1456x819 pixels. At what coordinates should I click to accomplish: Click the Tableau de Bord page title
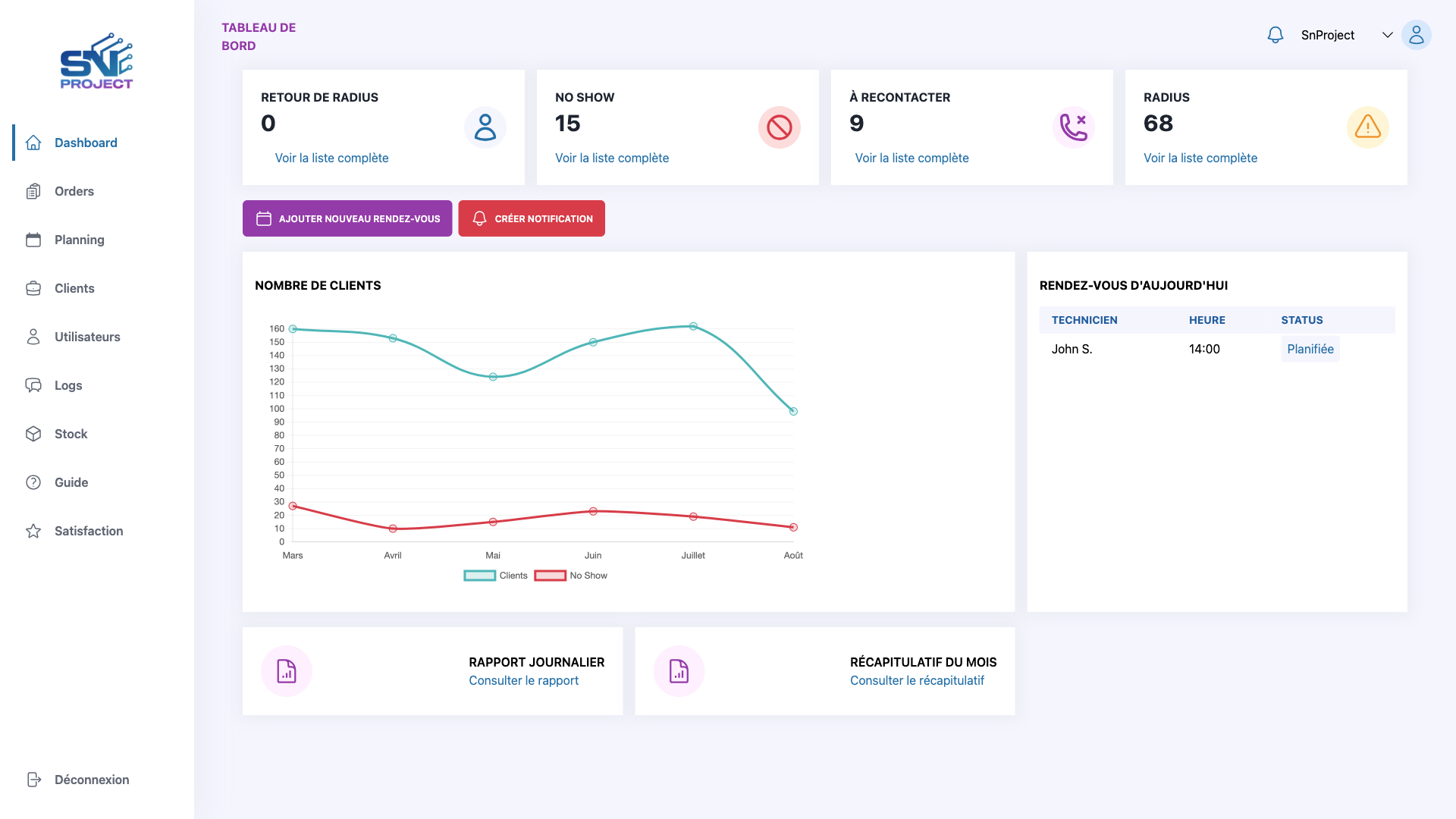click(x=259, y=36)
